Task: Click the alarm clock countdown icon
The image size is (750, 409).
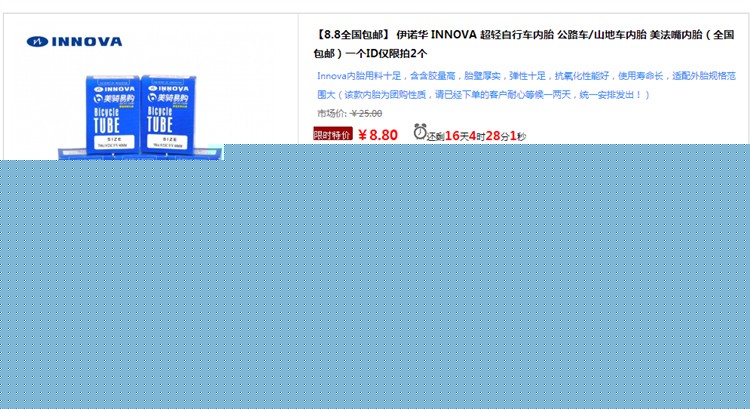Action: tap(420, 132)
